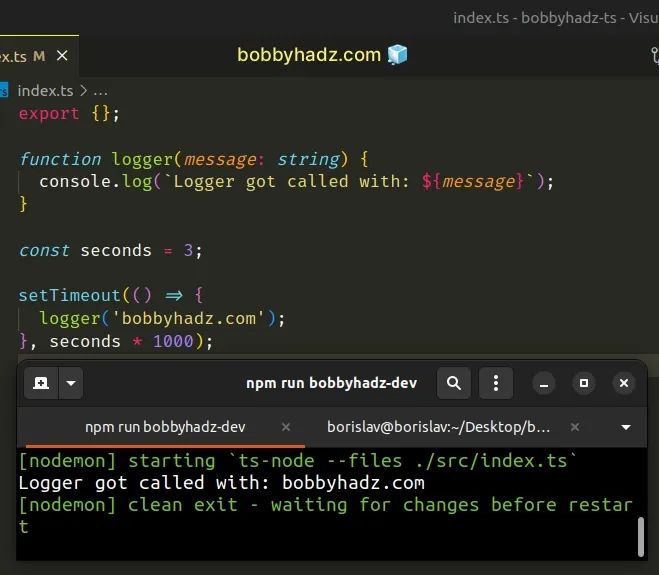Open the source control compare icon
Image resolution: width=659 pixels, height=575 pixels.
[x=655, y=55]
